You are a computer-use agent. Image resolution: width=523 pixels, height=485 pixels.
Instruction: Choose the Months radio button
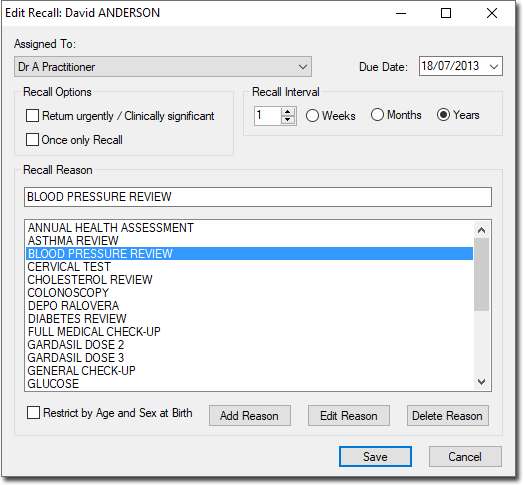(377, 115)
